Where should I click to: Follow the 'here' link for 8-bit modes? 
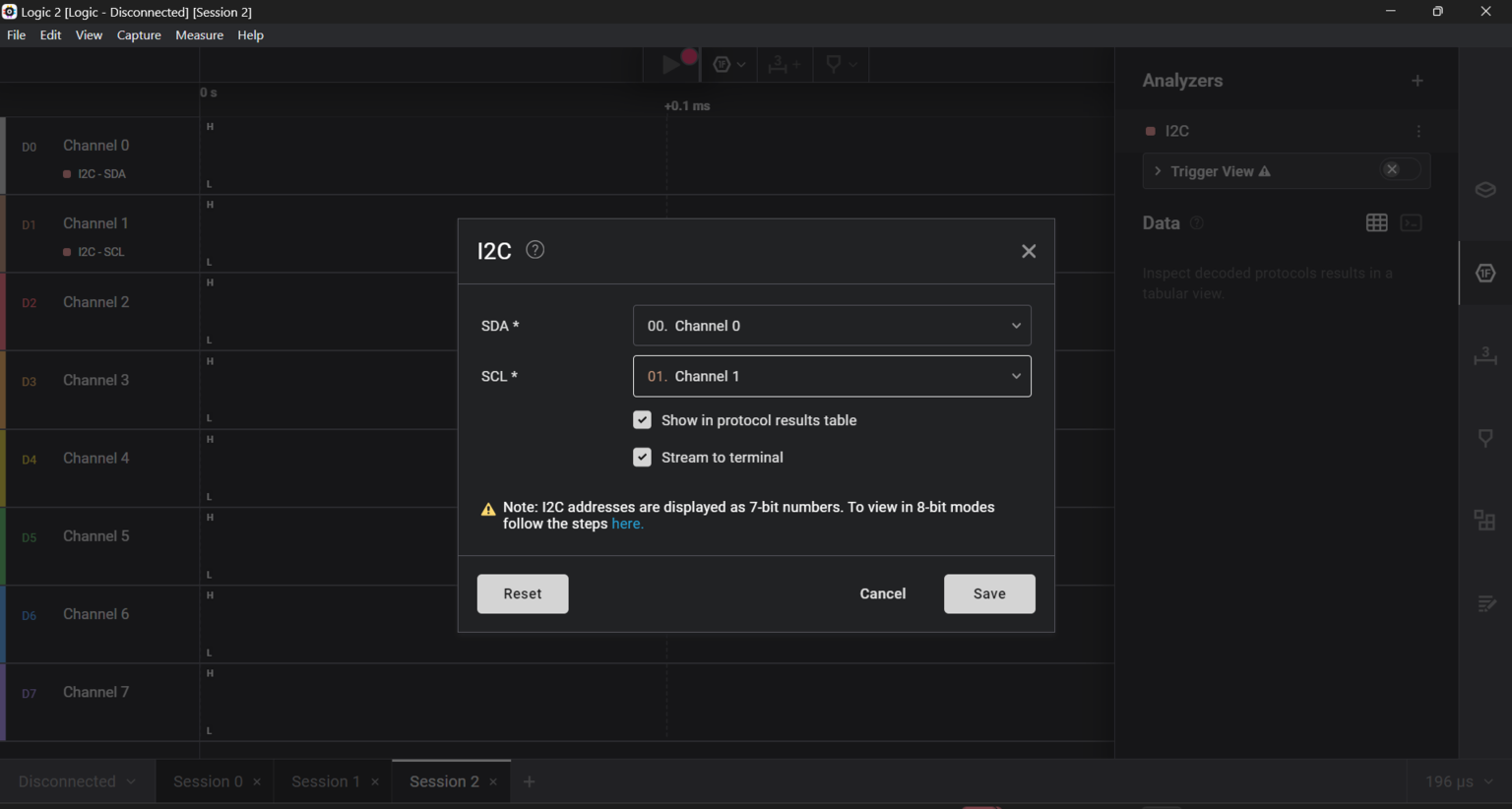627,524
